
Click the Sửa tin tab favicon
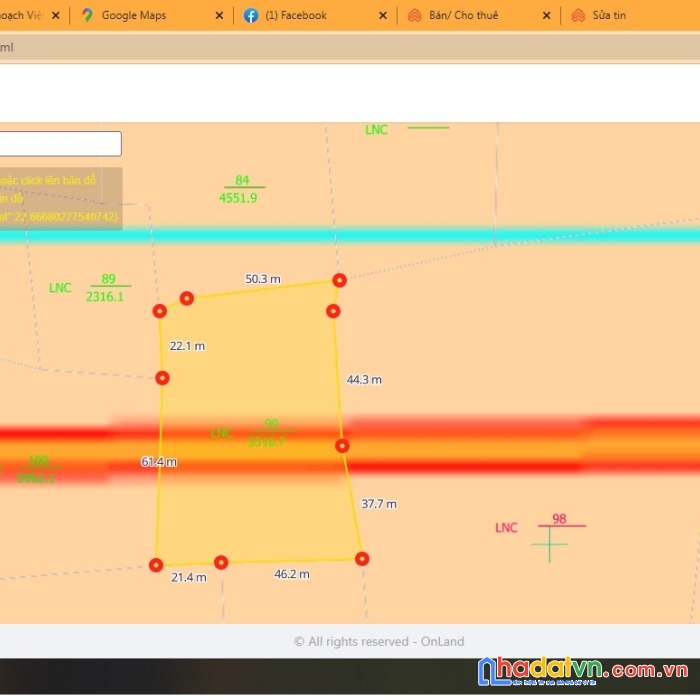[x=577, y=16]
